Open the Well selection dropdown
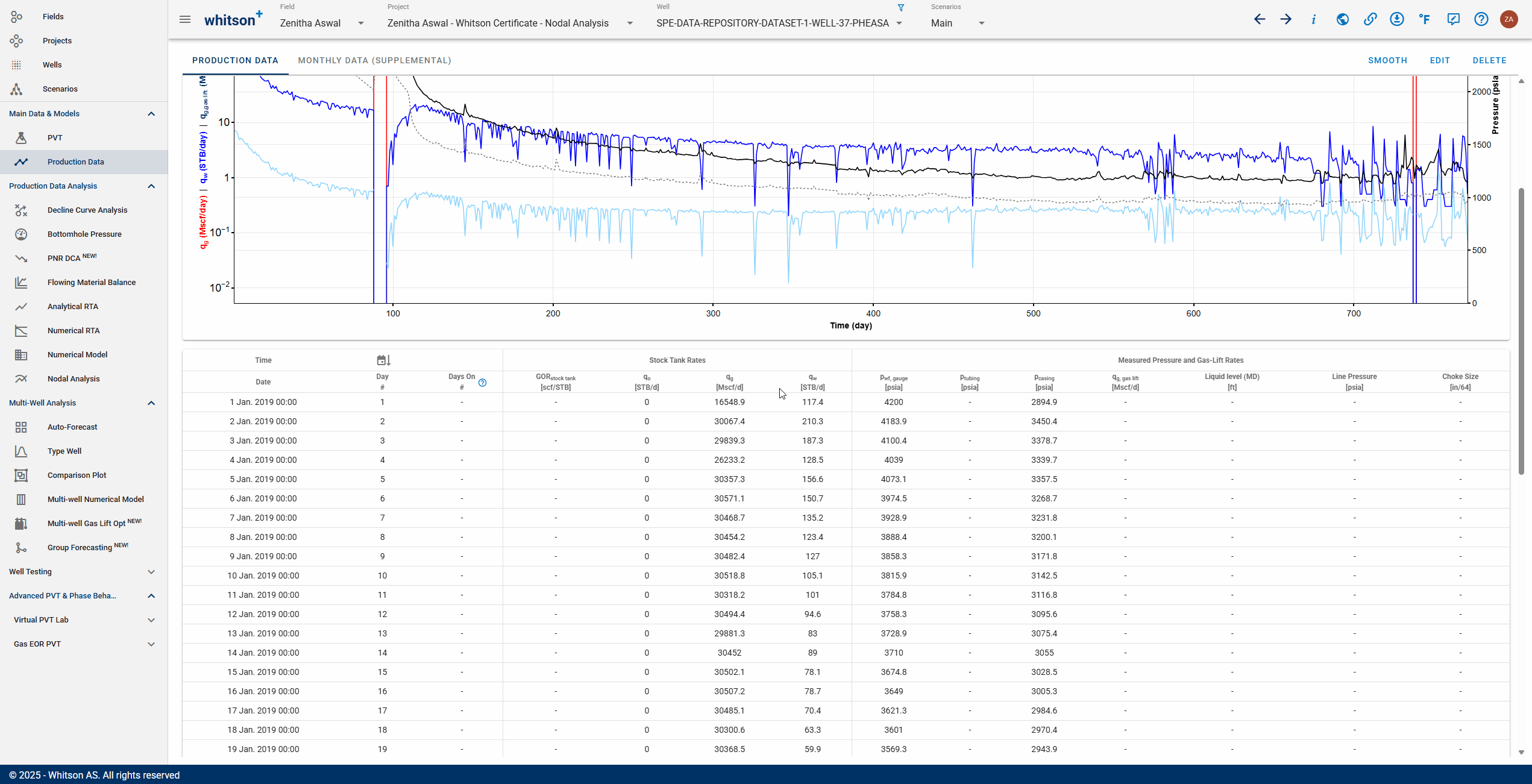This screenshot has width=1532, height=784. click(779, 23)
